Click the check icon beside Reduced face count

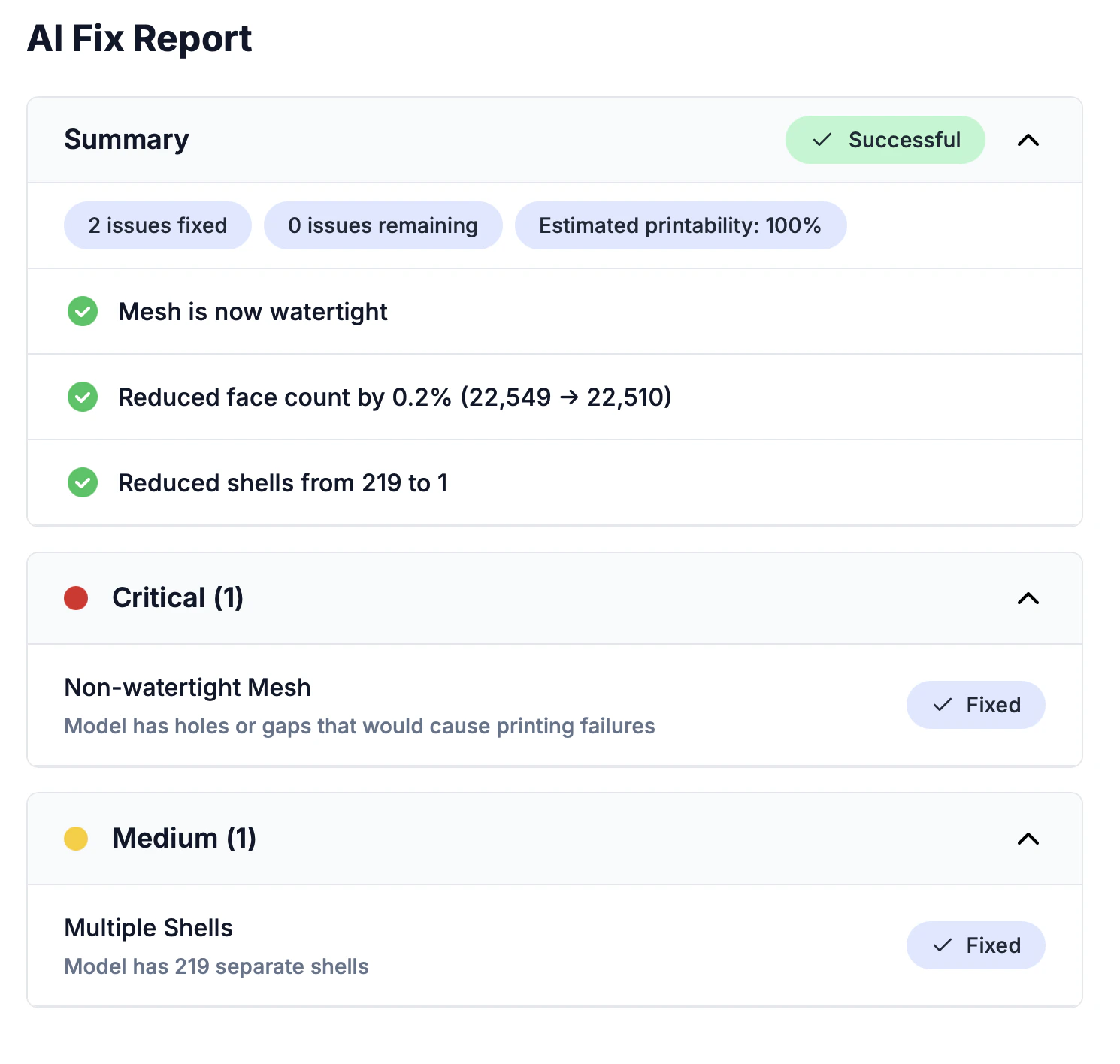tap(82, 397)
